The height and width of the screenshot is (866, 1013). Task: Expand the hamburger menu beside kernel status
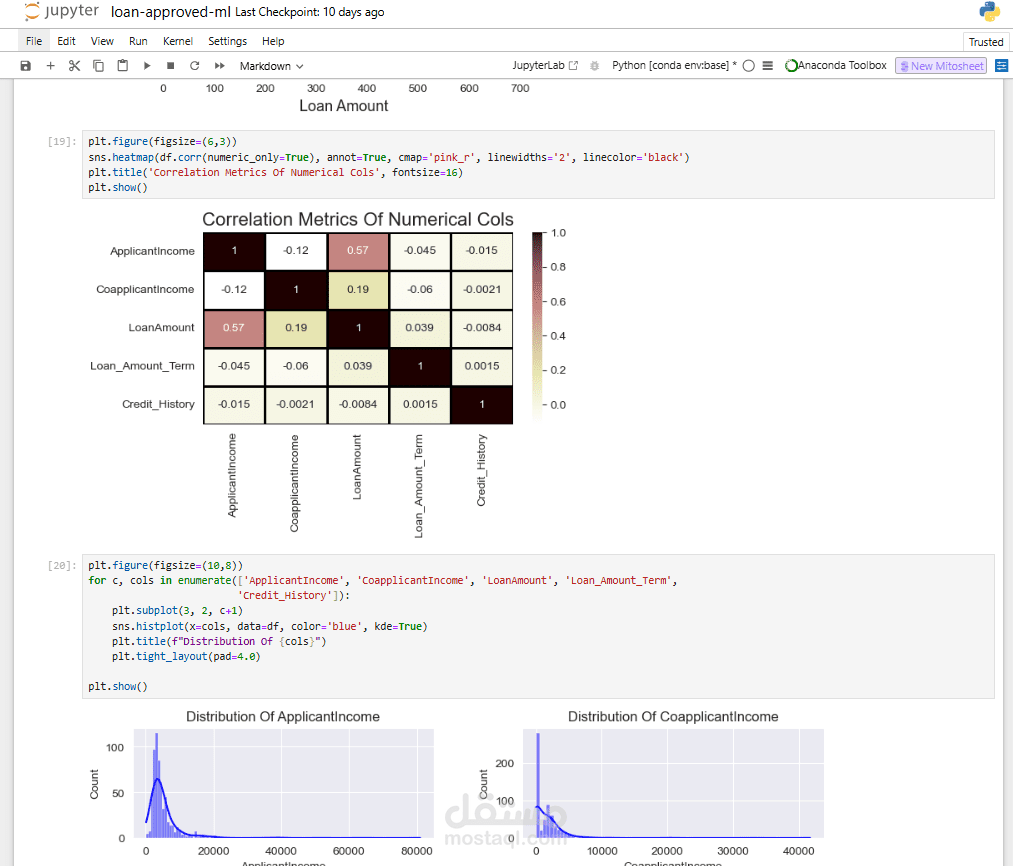click(x=768, y=66)
